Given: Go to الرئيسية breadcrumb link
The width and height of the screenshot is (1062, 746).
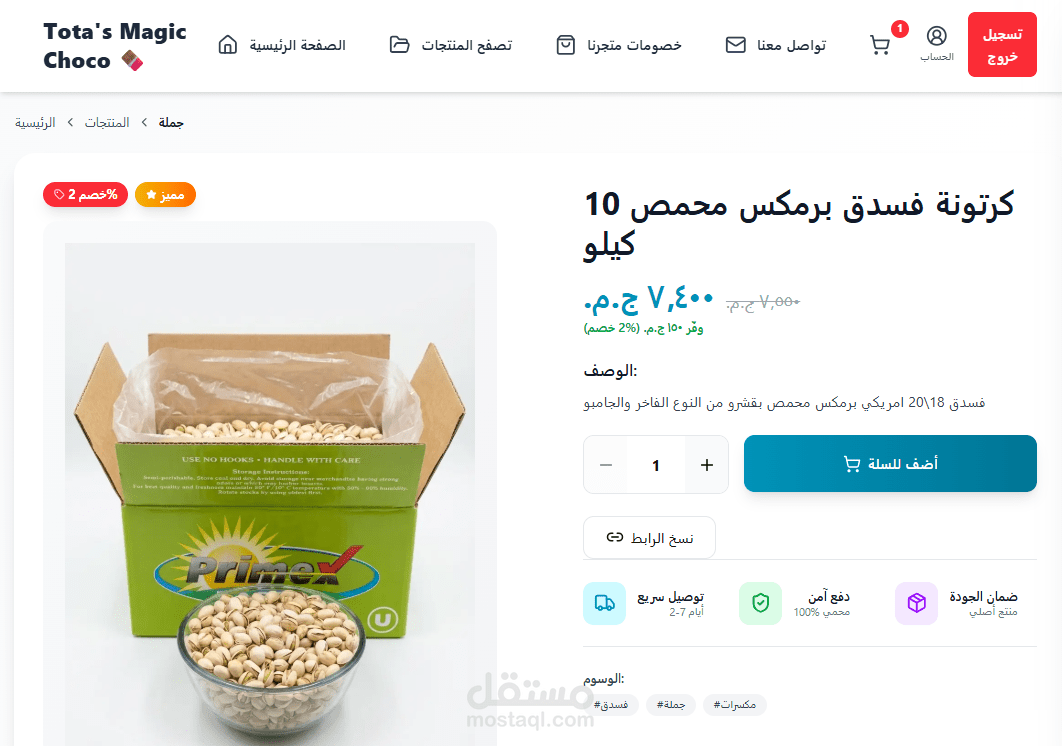Looking at the screenshot, I should [x=35, y=123].
